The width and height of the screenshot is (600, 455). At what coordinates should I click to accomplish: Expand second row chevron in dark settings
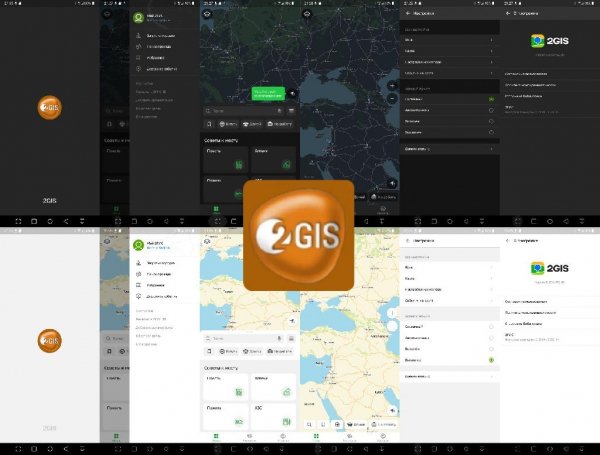click(x=491, y=51)
